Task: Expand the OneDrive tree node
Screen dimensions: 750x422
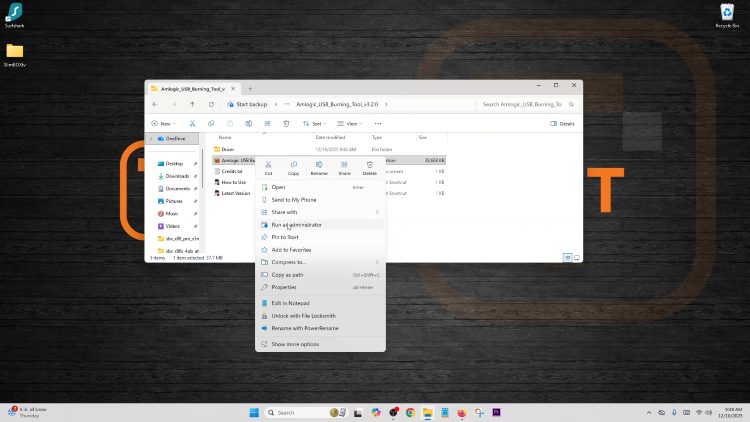Action: coord(151,138)
